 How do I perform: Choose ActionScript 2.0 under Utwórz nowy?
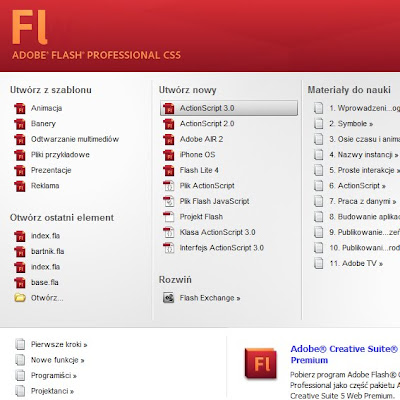(207, 124)
